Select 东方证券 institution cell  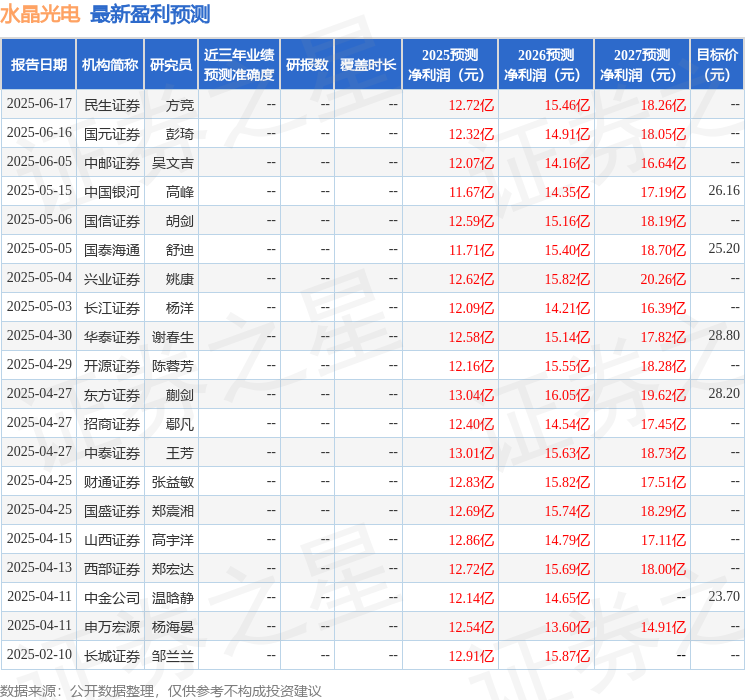tap(112, 395)
